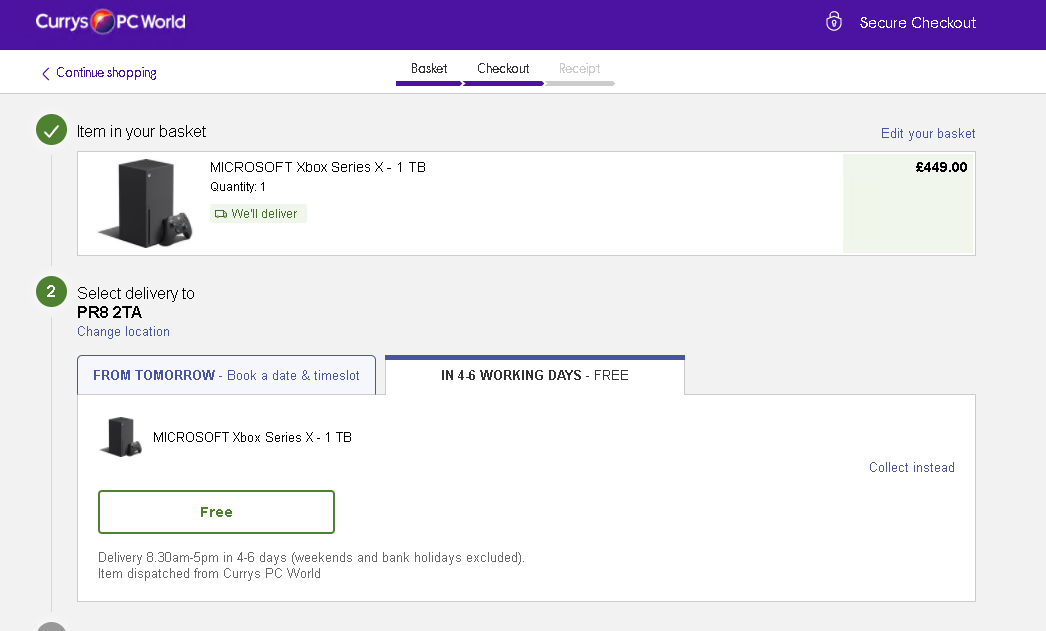Click the PR8 2TA postcode

109,312
